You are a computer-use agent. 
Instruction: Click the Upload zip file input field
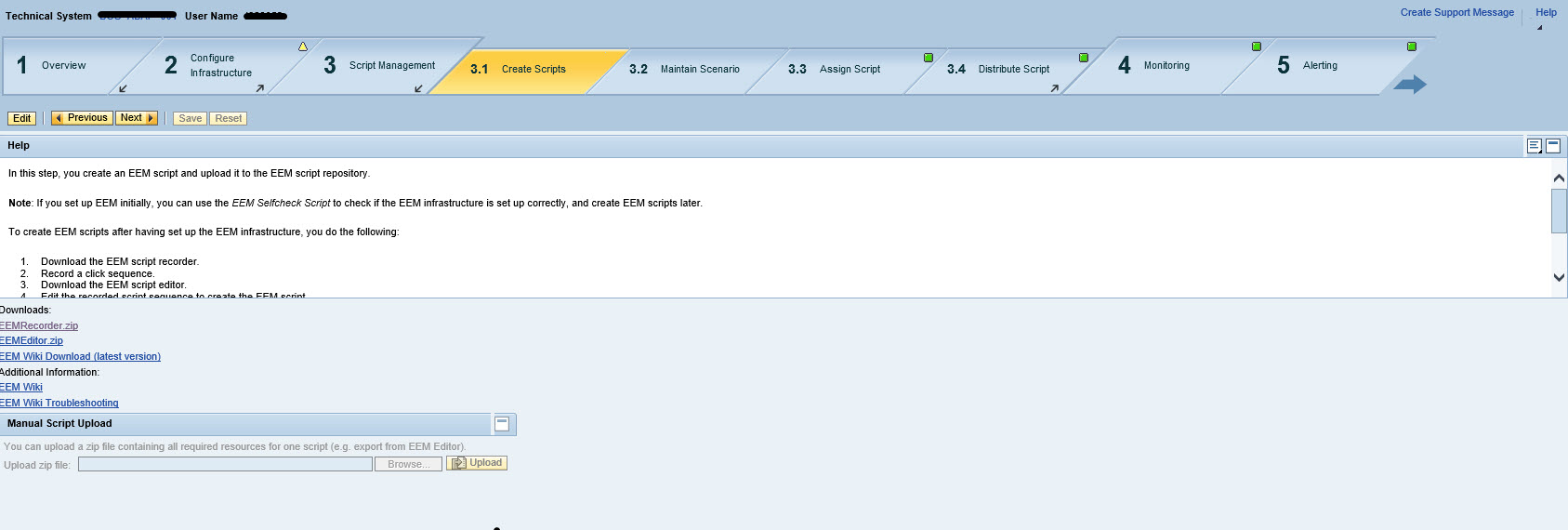point(225,464)
